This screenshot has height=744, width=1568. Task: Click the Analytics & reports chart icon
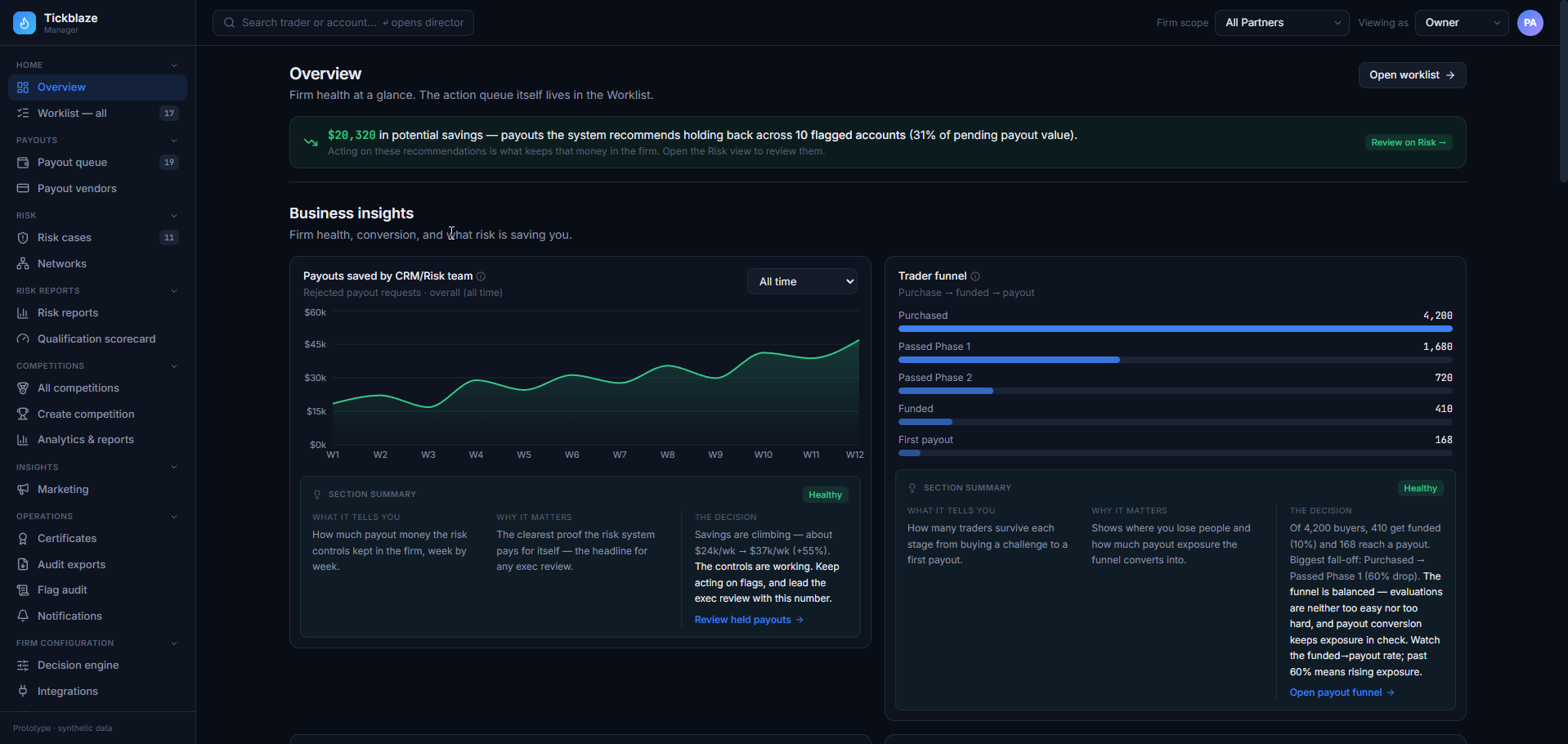click(23, 440)
